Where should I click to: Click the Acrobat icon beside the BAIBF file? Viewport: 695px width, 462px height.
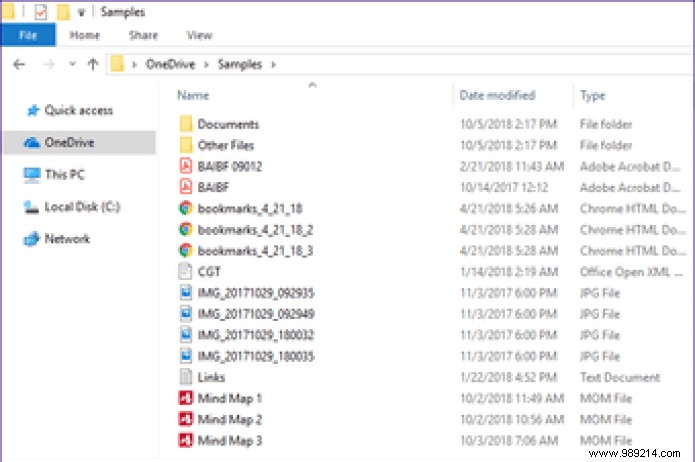tap(186, 187)
